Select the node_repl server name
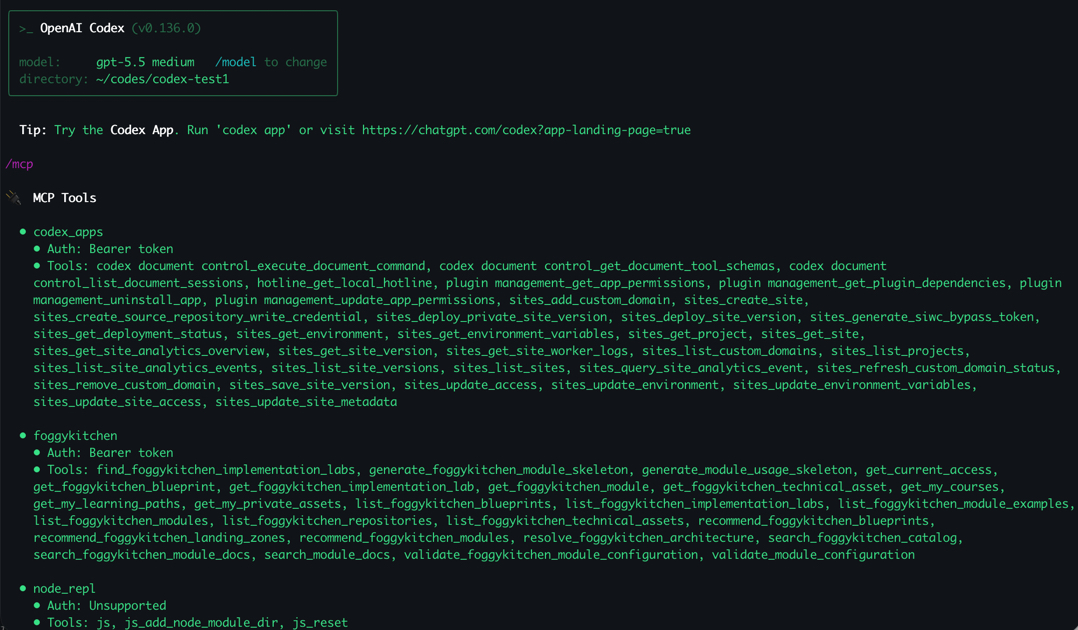Image resolution: width=1078 pixels, height=630 pixels. pyautogui.click(x=64, y=589)
